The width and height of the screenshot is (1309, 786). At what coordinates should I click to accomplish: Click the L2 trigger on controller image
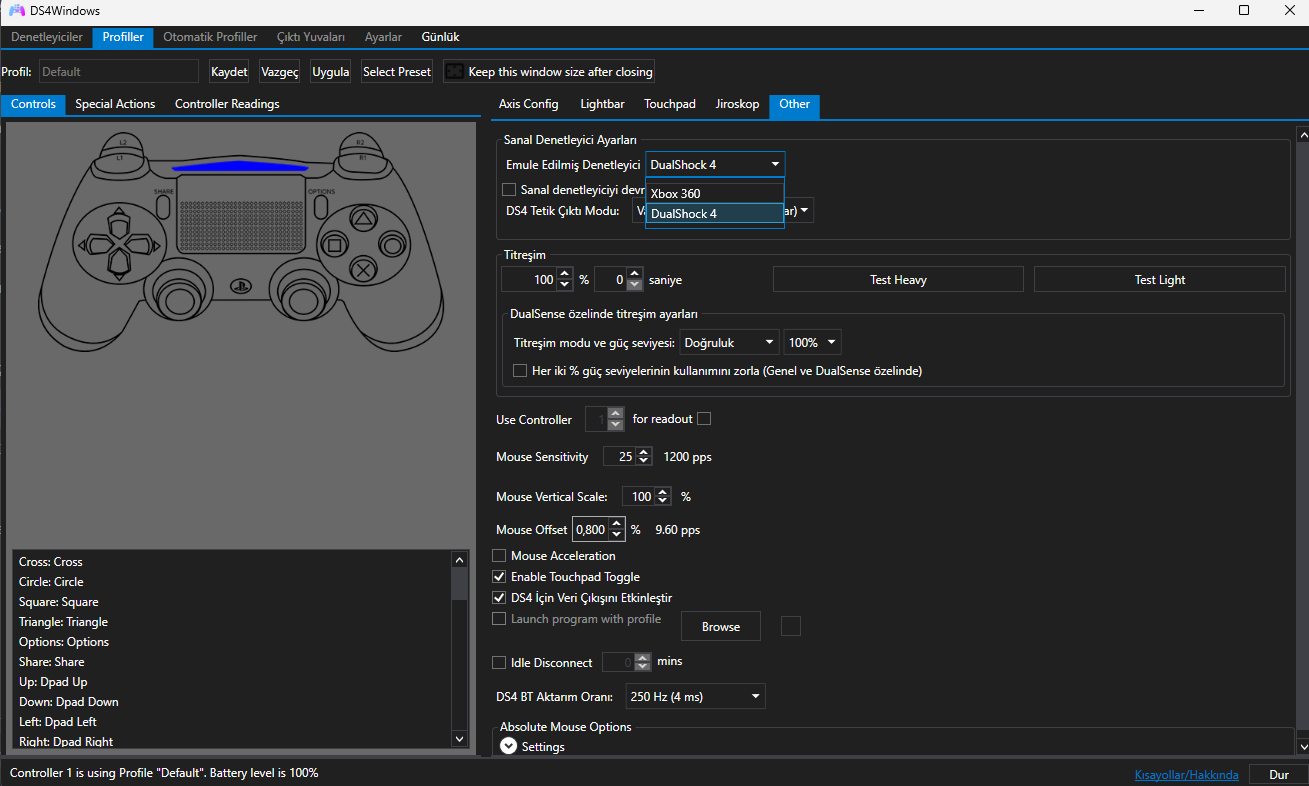(x=121, y=141)
